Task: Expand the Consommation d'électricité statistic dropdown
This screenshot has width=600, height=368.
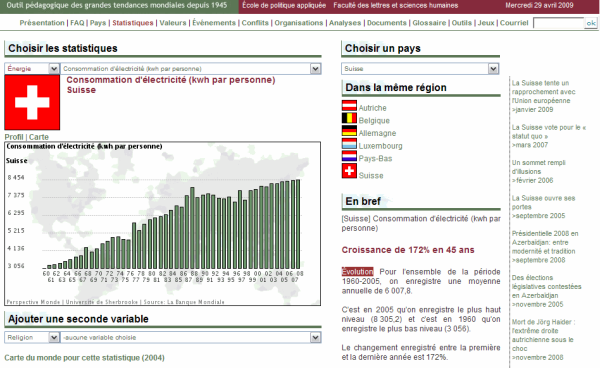Action: click(191, 68)
